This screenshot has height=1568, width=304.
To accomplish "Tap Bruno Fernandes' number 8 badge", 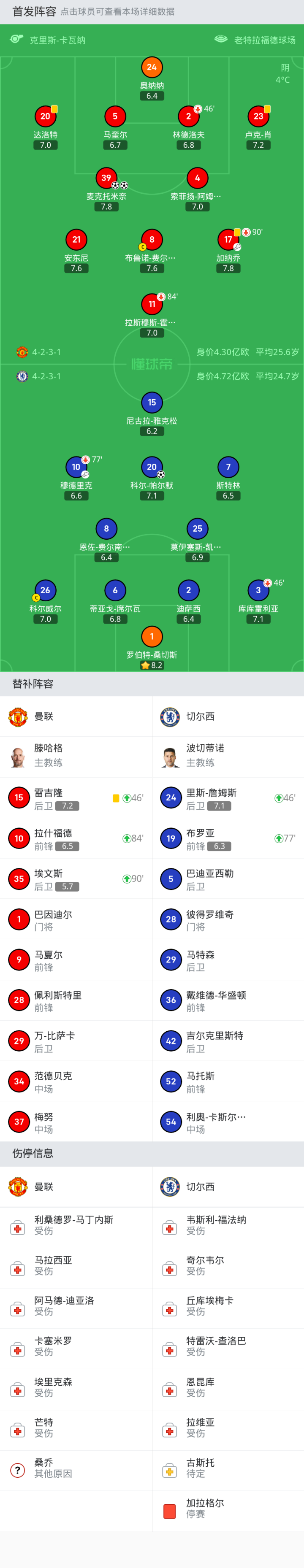I will pyautogui.click(x=152, y=240).
